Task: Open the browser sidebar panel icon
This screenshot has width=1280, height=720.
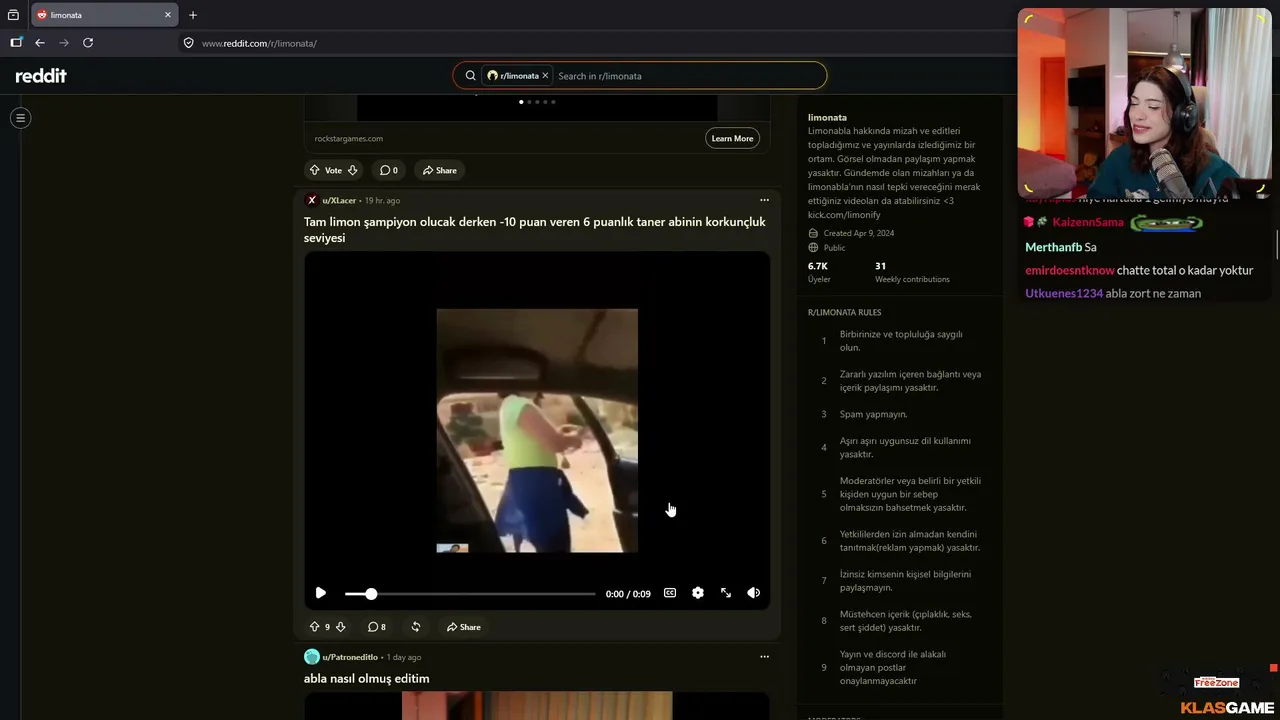Action: tap(16, 43)
